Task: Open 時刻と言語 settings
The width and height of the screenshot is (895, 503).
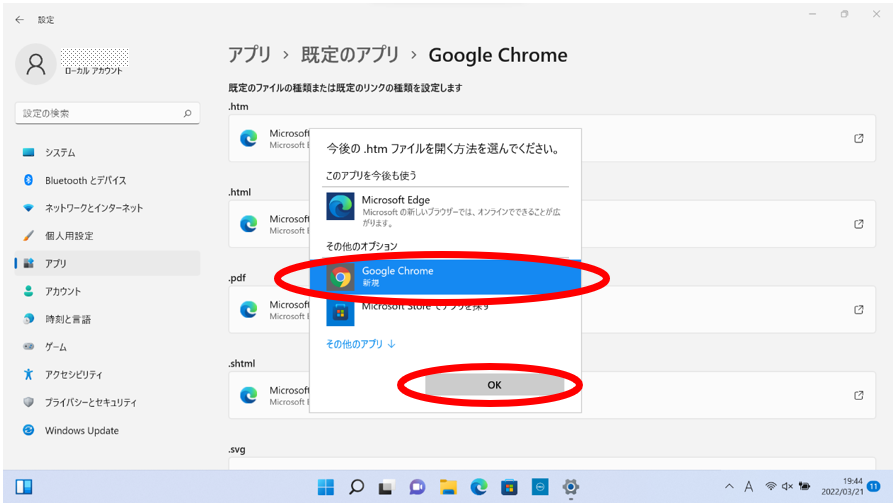Action: pyautogui.click(x=107, y=319)
